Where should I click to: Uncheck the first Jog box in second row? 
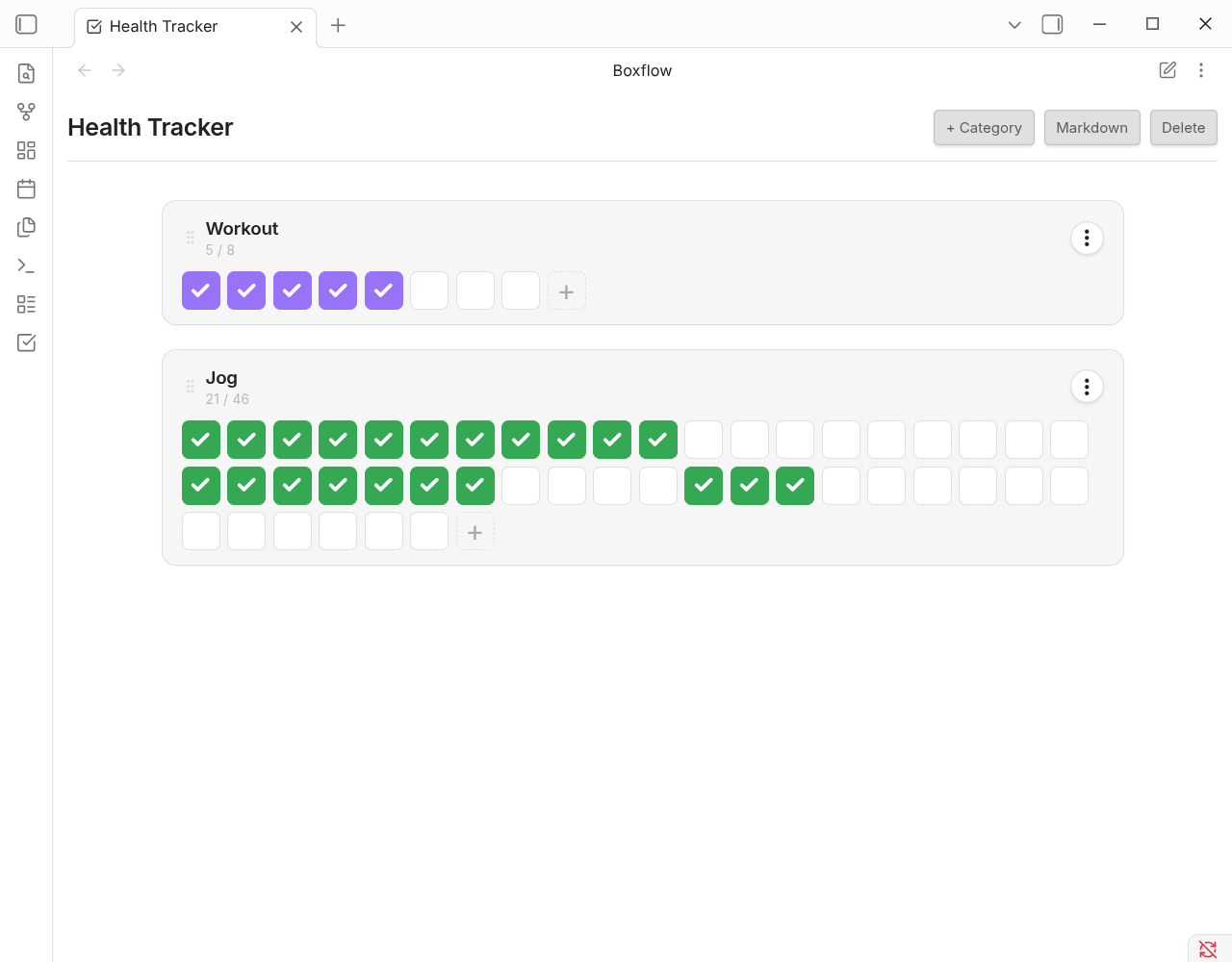tap(201, 486)
